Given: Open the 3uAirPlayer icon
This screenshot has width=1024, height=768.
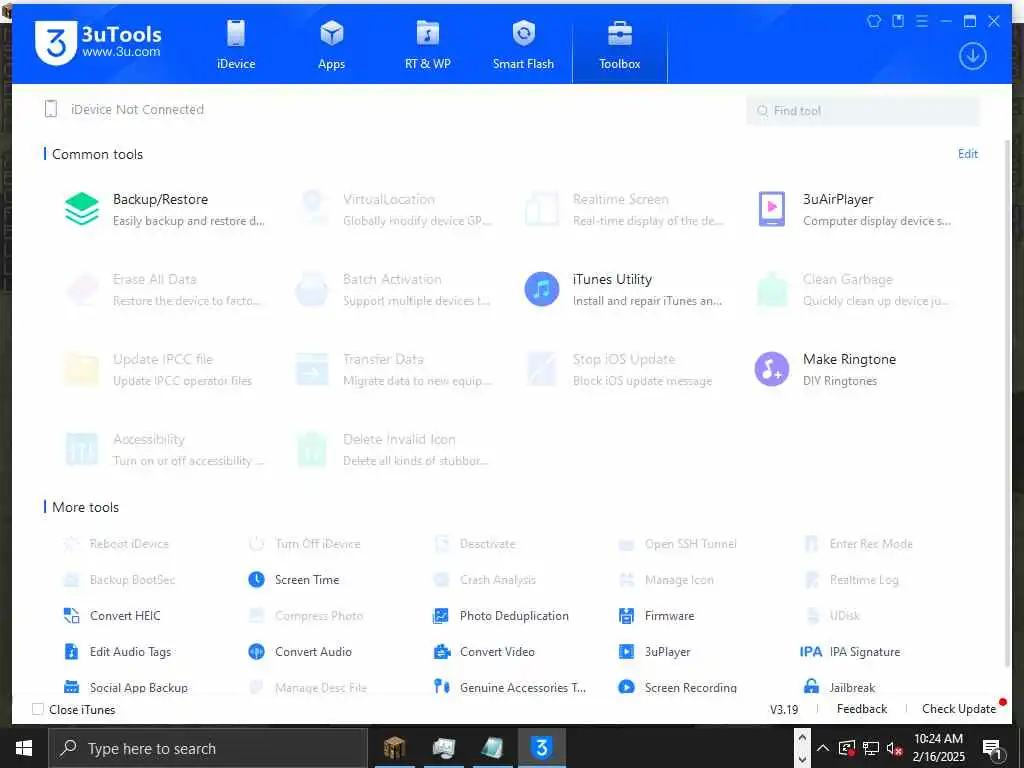Looking at the screenshot, I should pyautogui.click(x=772, y=209).
